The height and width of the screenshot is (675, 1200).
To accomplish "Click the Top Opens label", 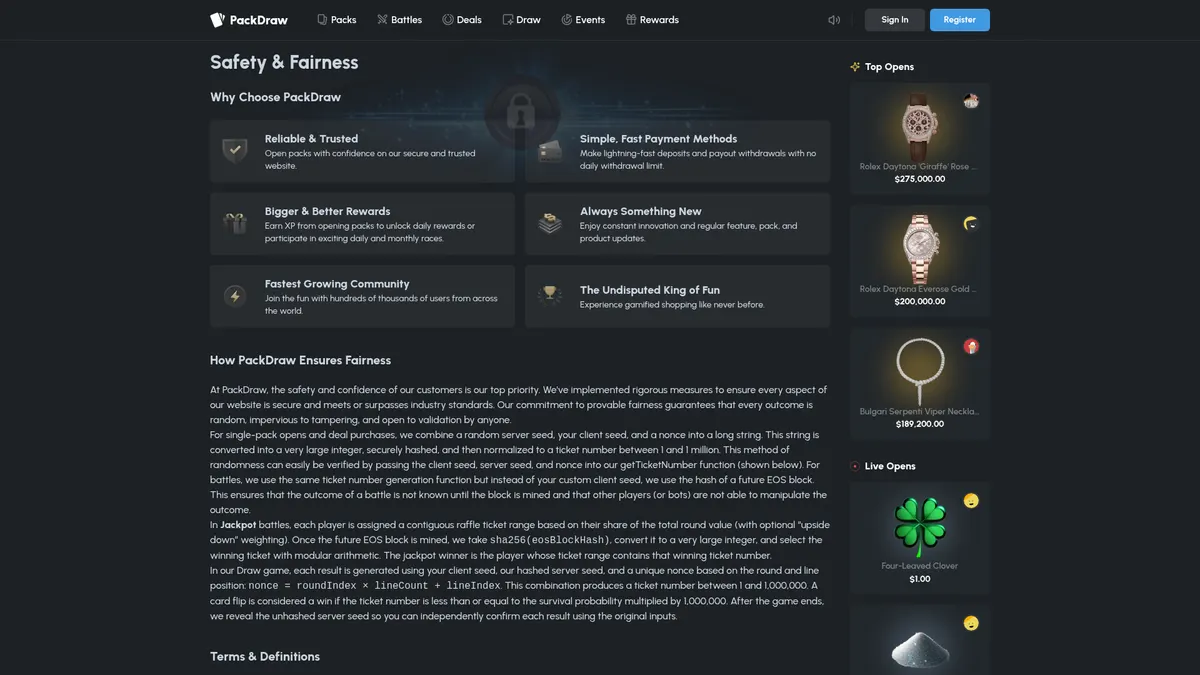I will (889, 67).
